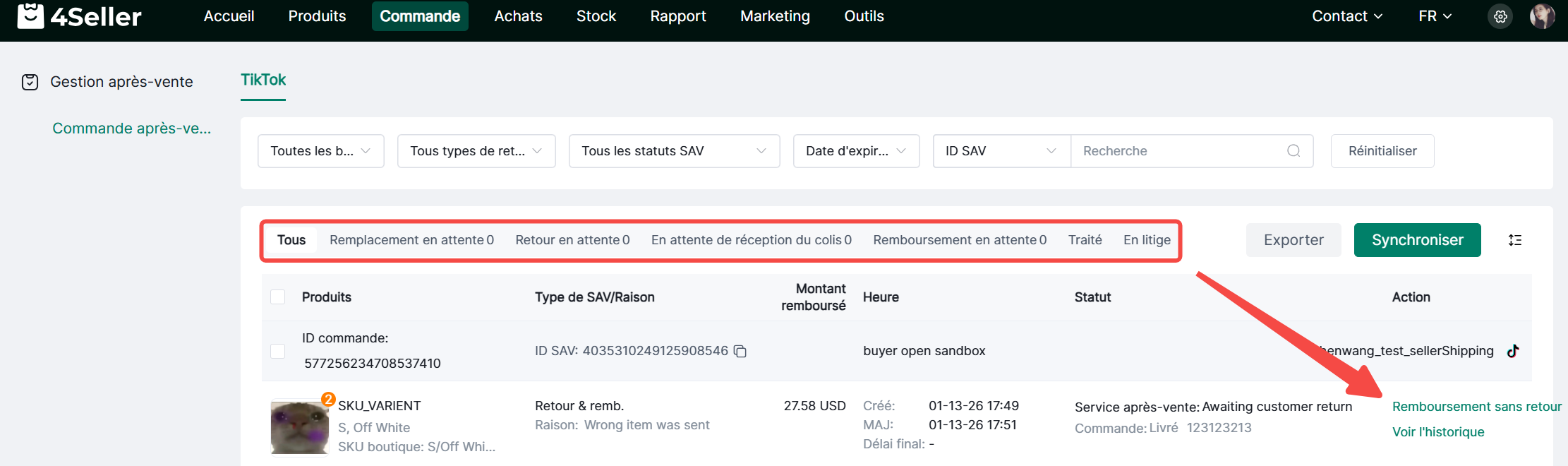Click the 4Seller logo icon
The width and height of the screenshot is (1568, 466).
(x=30, y=16)
